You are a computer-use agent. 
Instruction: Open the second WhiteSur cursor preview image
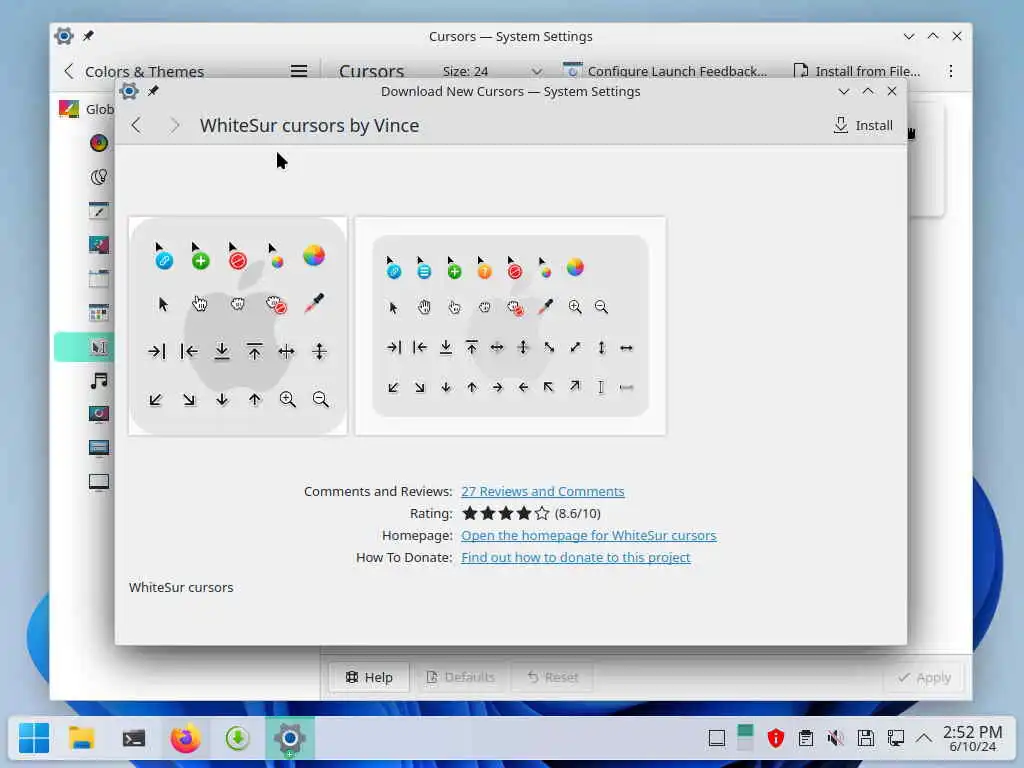[510, 326]
